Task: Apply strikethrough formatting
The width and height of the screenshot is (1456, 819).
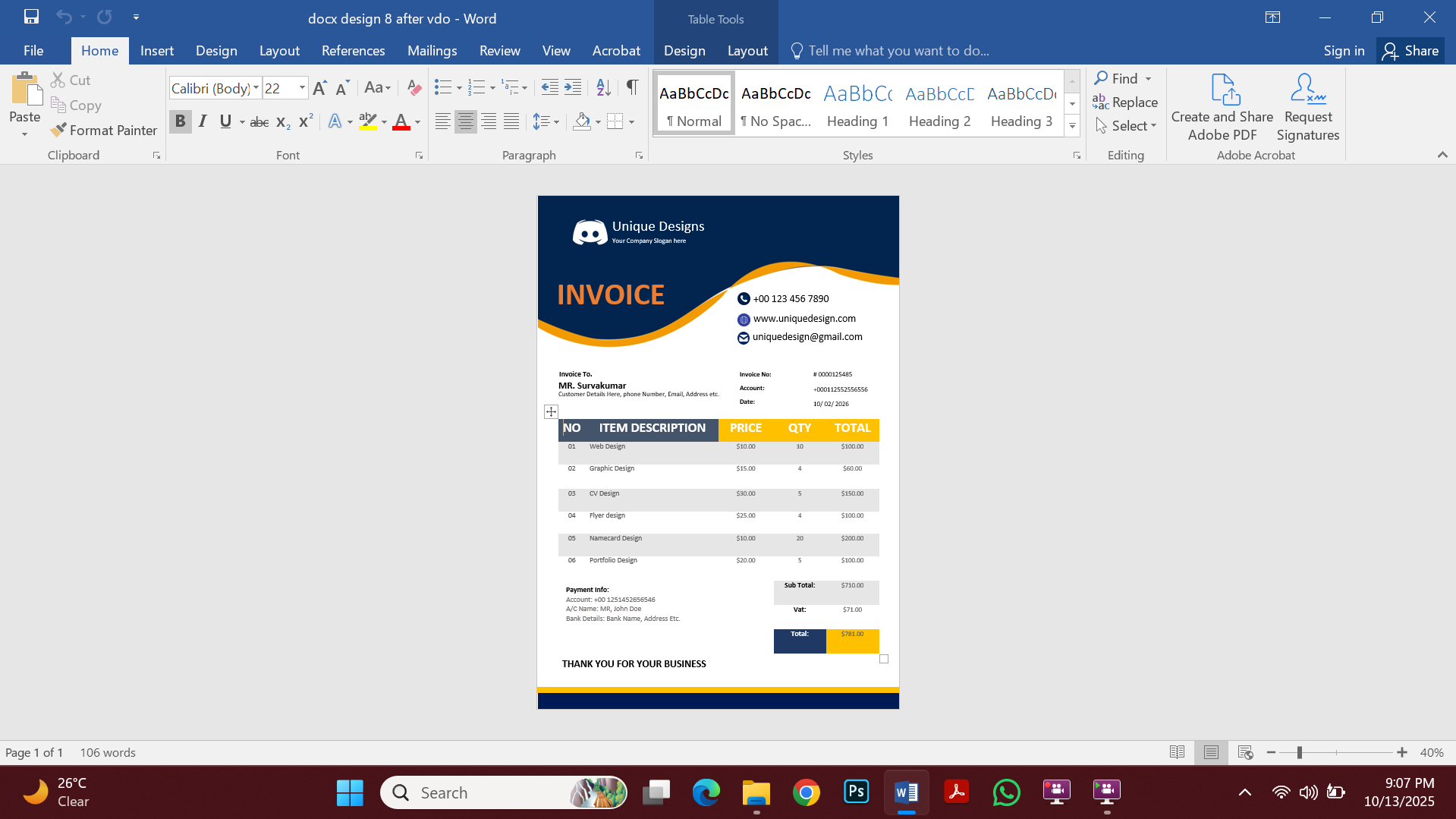Action: click(259, 121)
